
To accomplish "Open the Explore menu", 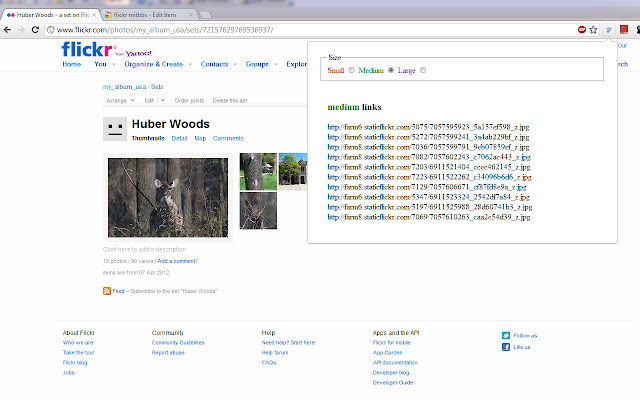I will [x=296, y=64].
